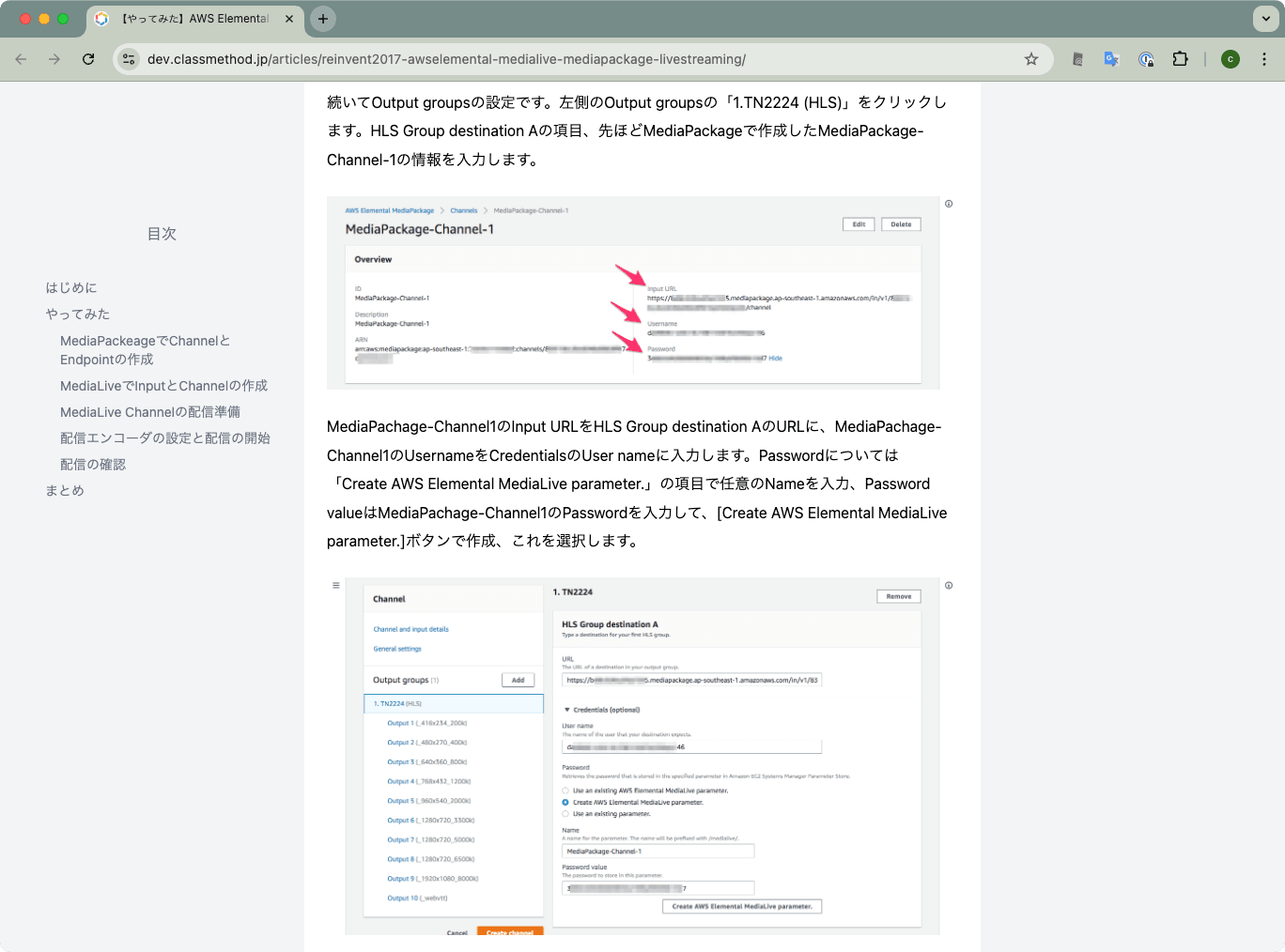Jump to MediaLiveでInputとChannelの作成 section
1285x952 pixels.
163,386
